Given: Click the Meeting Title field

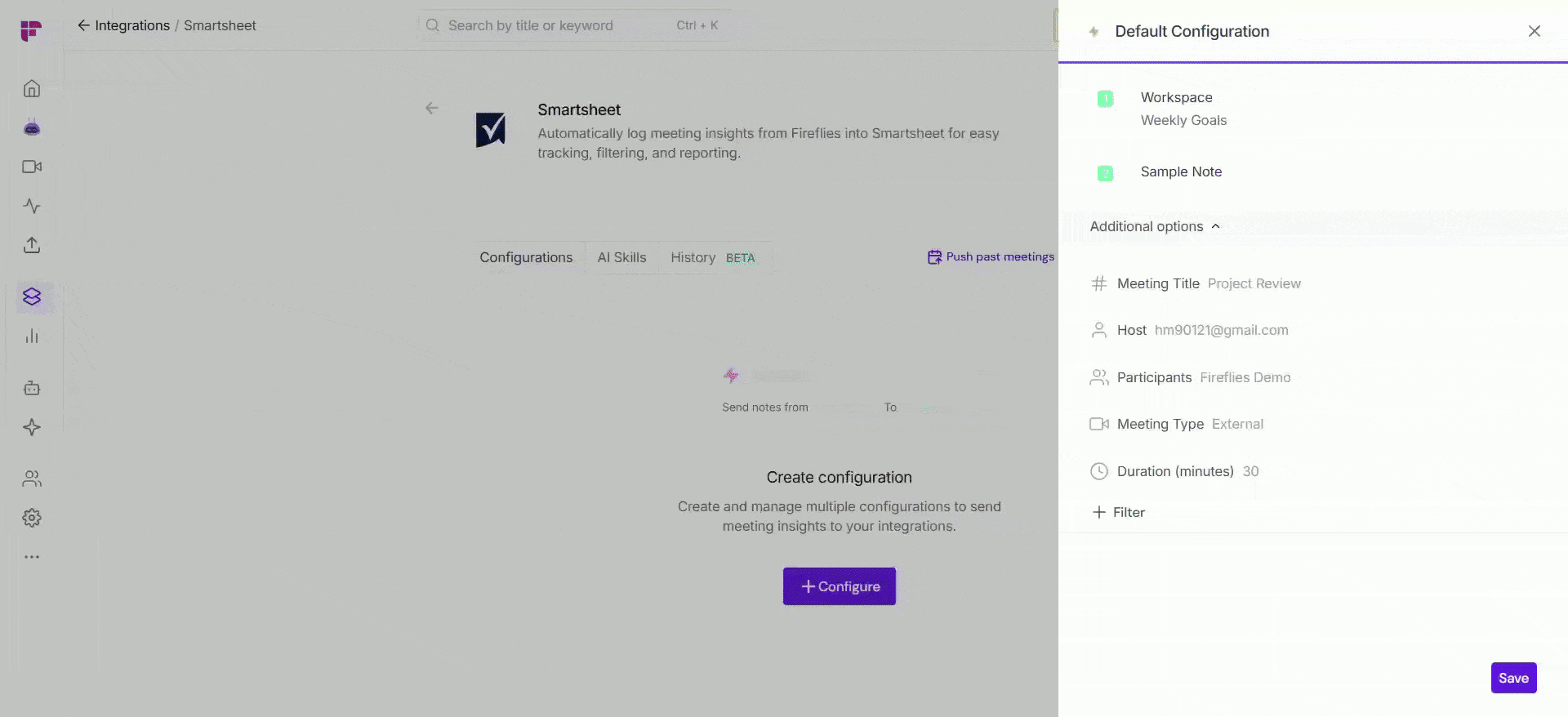Looking at the screenshot, I should coord(1196,283).
